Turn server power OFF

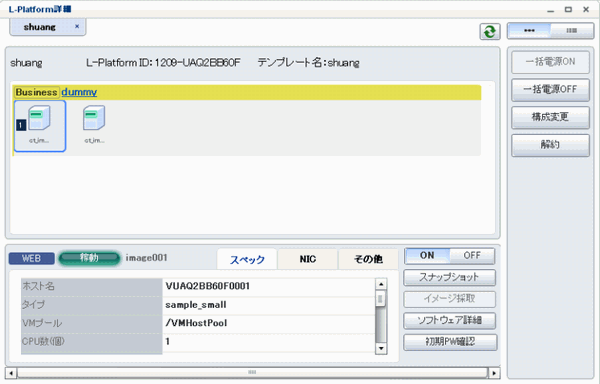(472, 255)
